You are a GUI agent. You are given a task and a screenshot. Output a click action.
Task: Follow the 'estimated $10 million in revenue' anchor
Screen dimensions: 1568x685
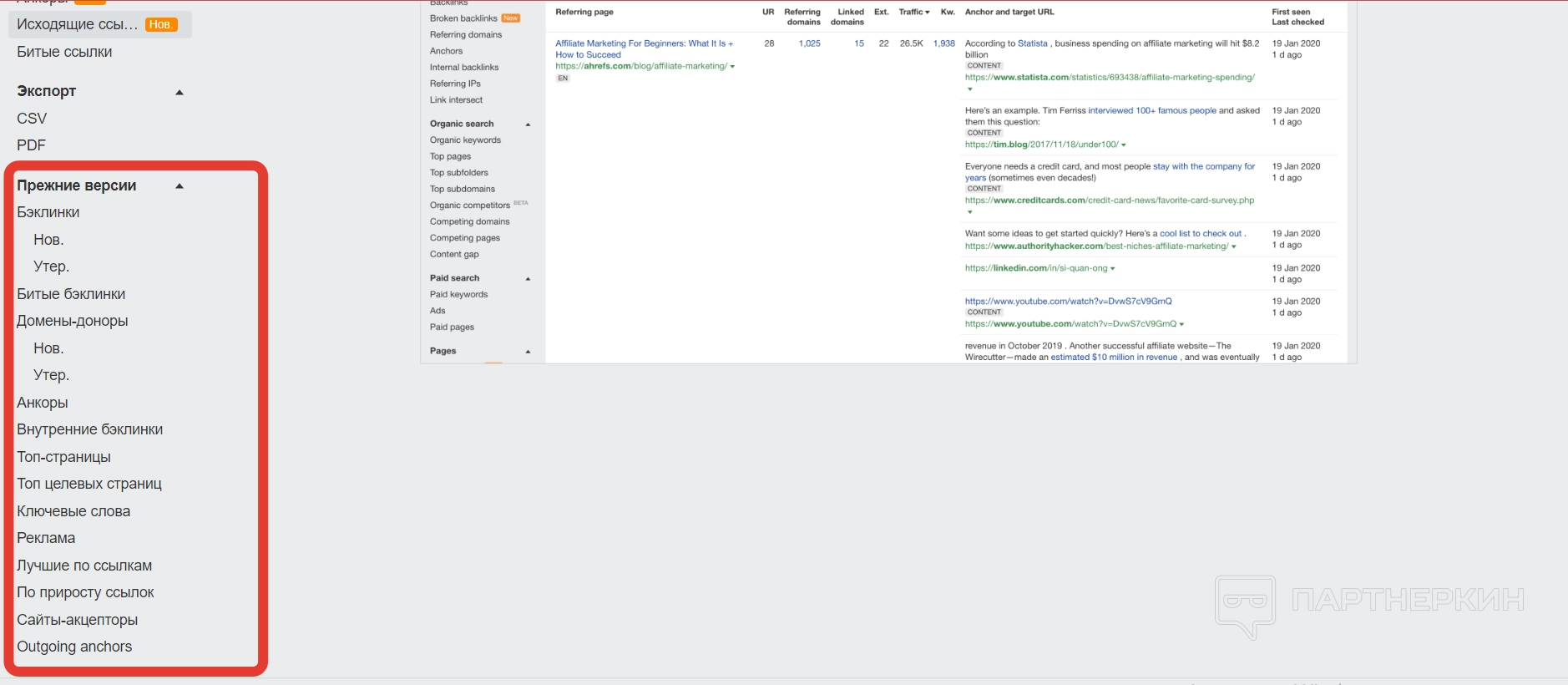pos(1114,358)
